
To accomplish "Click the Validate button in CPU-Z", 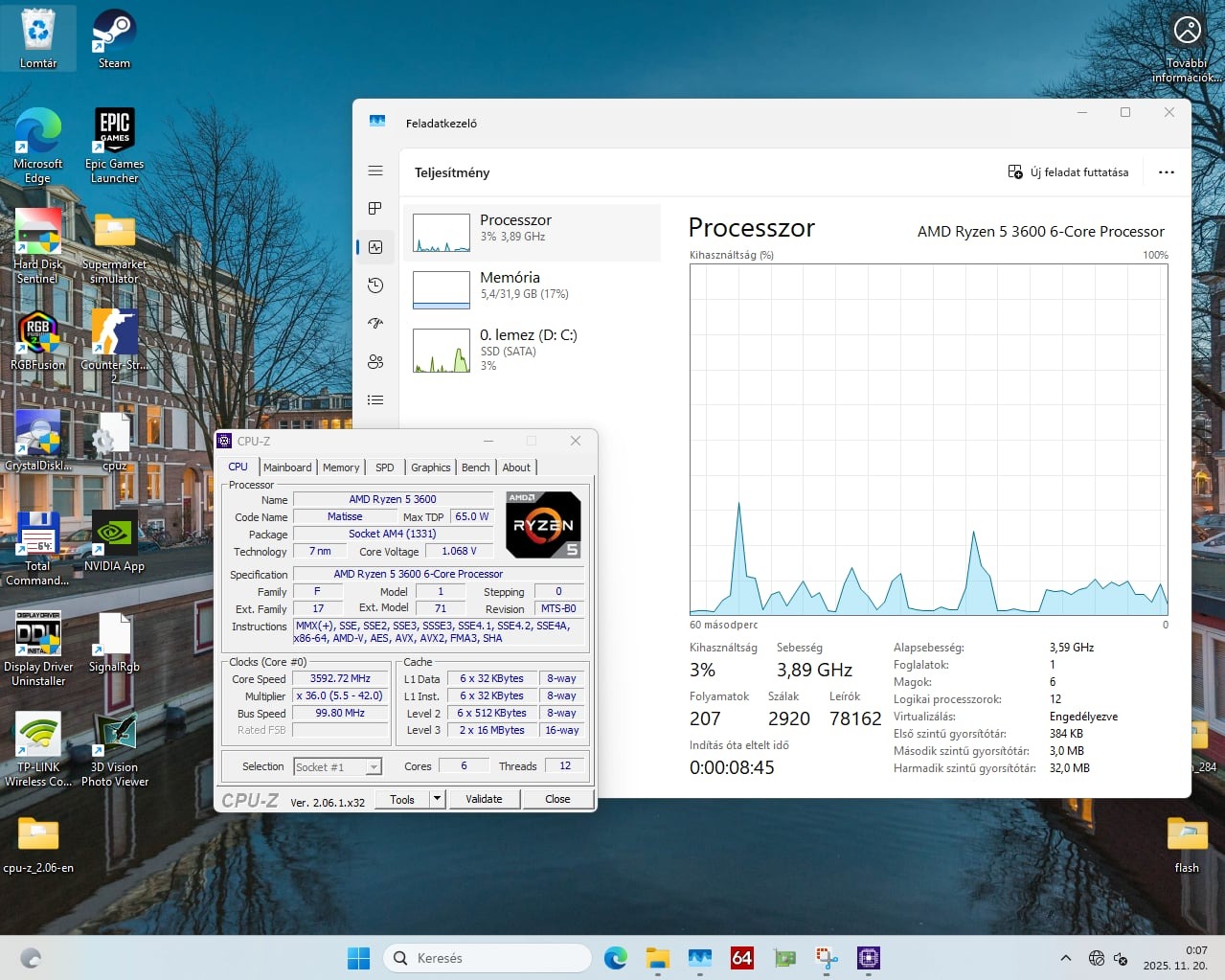I will pyautogui.click(x=484, y=799).
